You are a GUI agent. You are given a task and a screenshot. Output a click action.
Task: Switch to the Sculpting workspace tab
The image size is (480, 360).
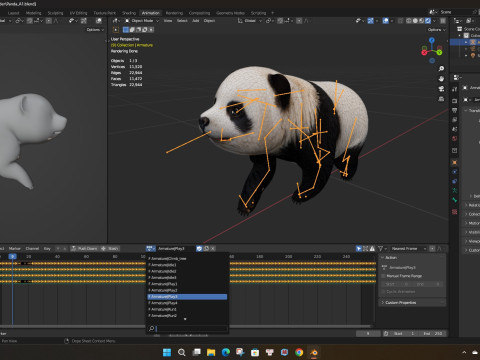[55, 13]
